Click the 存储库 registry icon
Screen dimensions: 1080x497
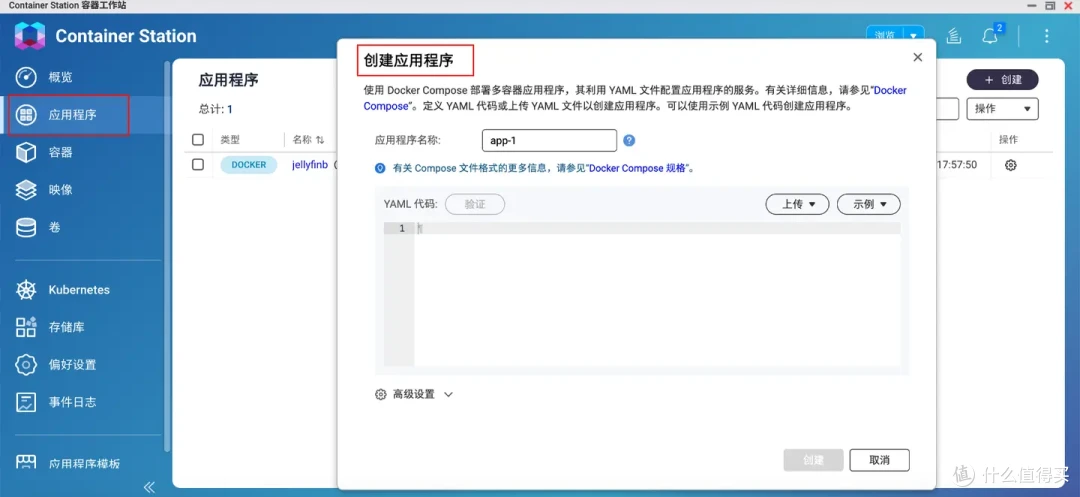(x=26, y=327)
